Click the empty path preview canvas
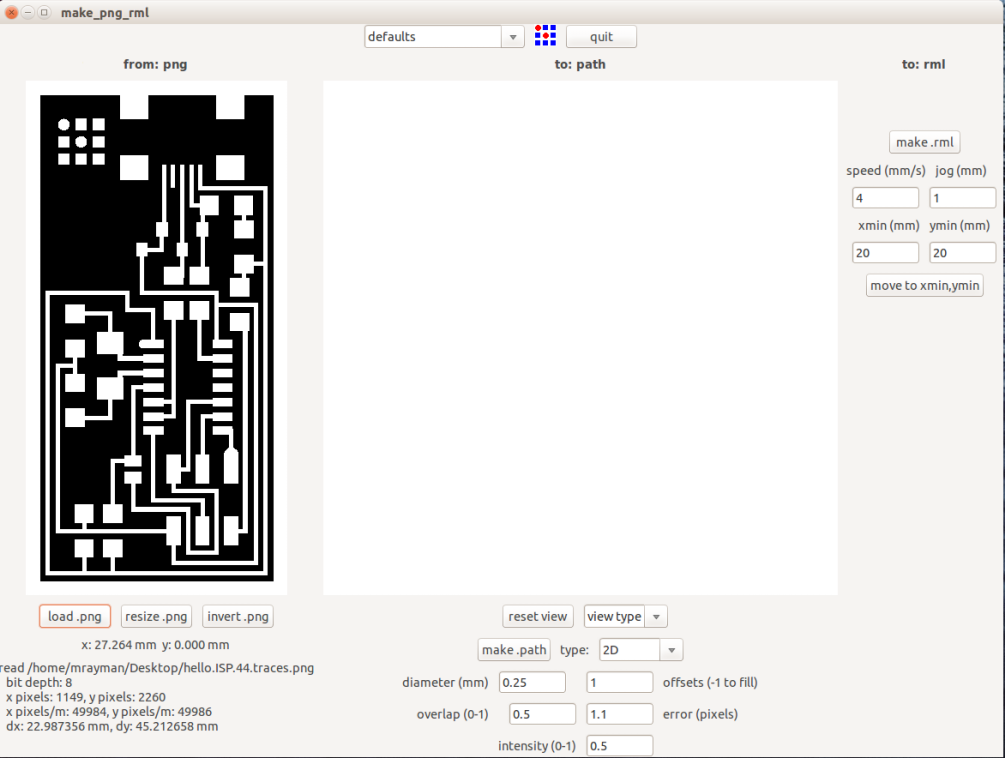Viewport: 1005px width, 758px height. tap(580, 338)
